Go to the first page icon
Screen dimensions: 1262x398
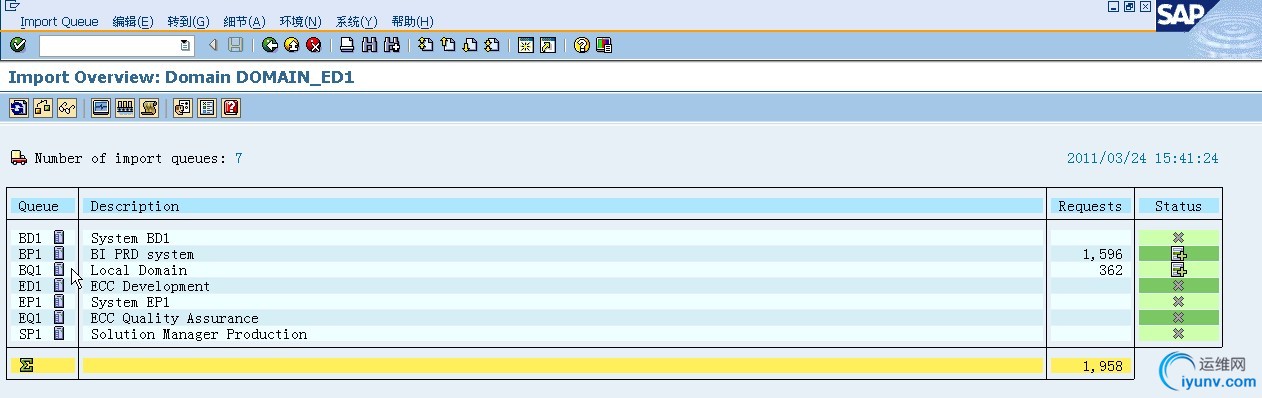425,45
